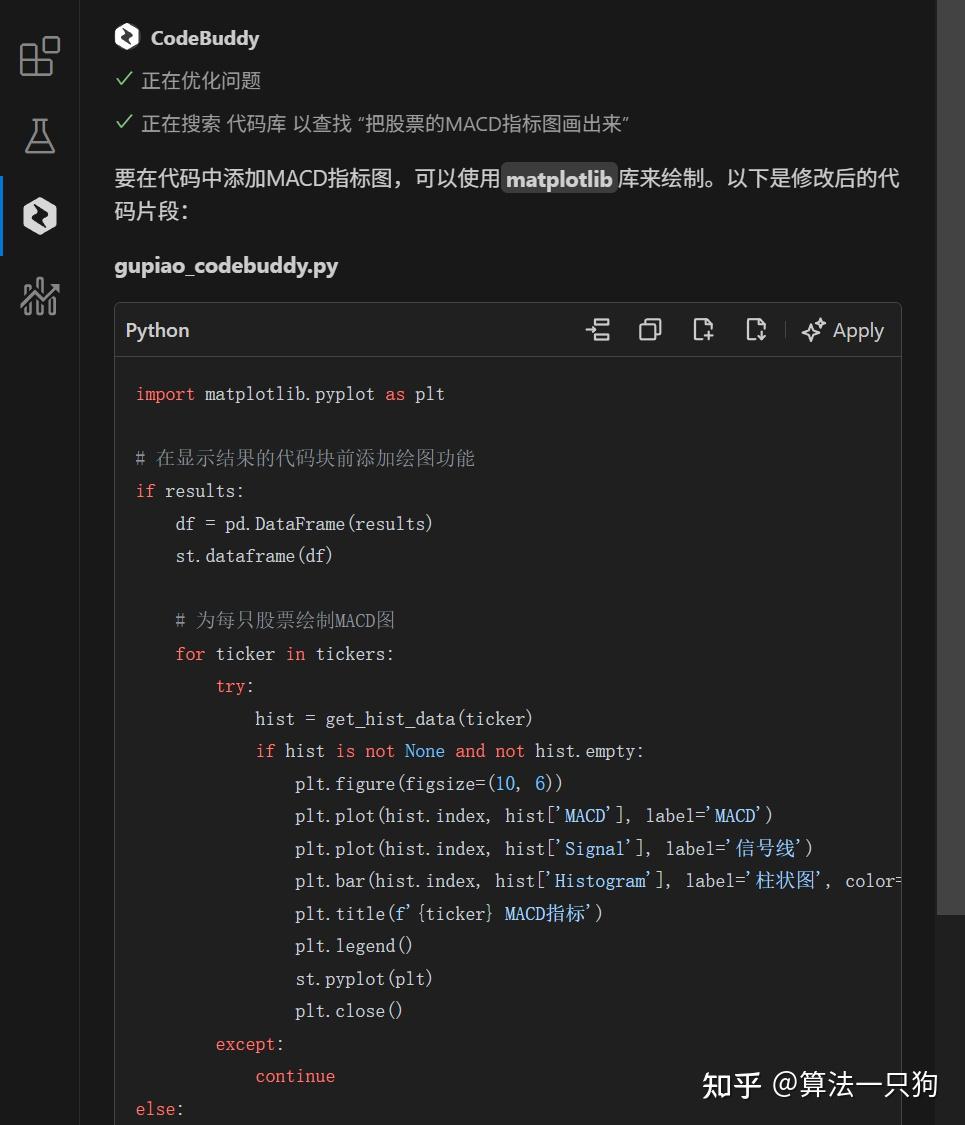Open the gupiao_codebuddy.py file link
965x1125 pixels.
pos(226,266)
